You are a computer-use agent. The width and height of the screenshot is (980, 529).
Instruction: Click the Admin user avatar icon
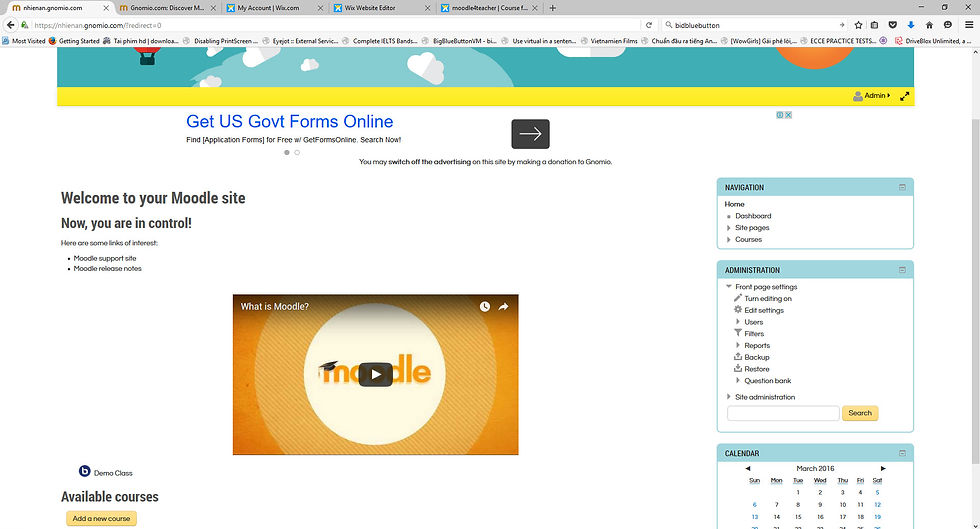click(x=858, y=96)
